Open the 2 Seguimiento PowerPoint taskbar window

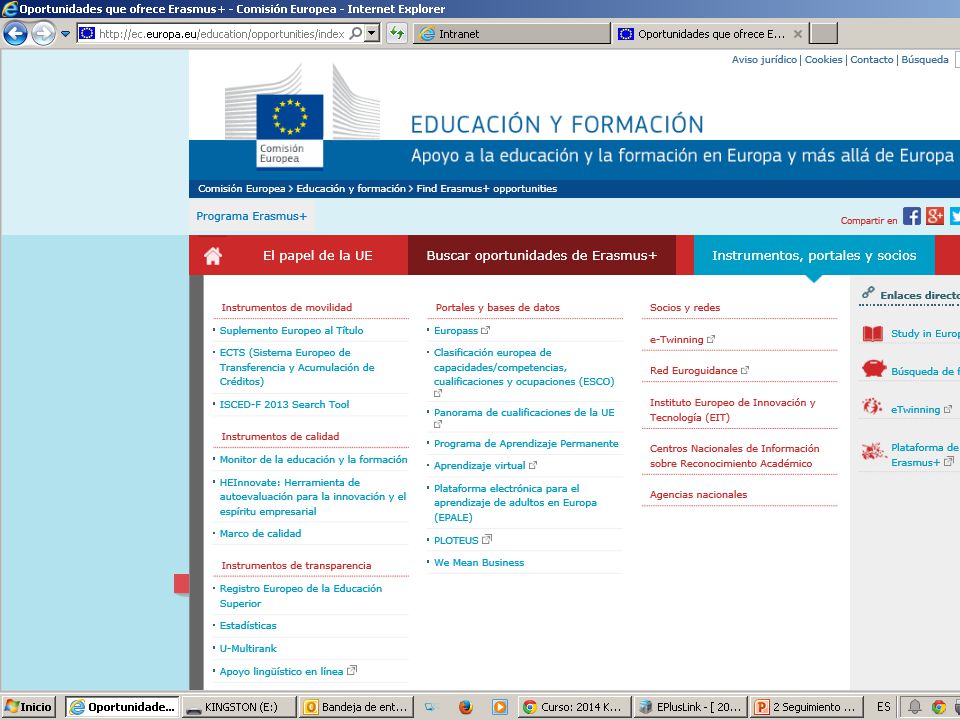806,707
